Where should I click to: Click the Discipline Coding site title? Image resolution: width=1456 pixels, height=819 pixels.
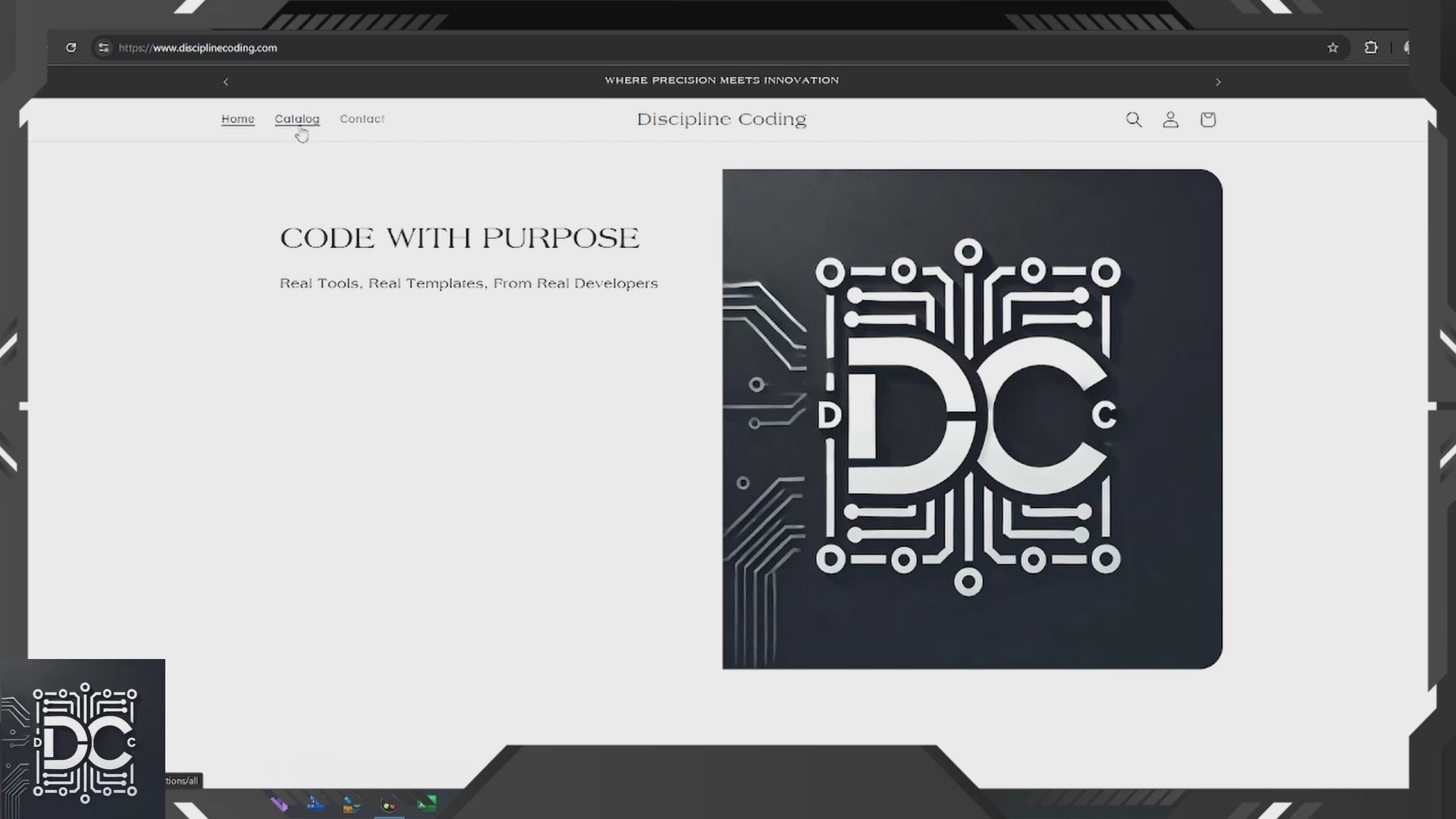(721, 119)
